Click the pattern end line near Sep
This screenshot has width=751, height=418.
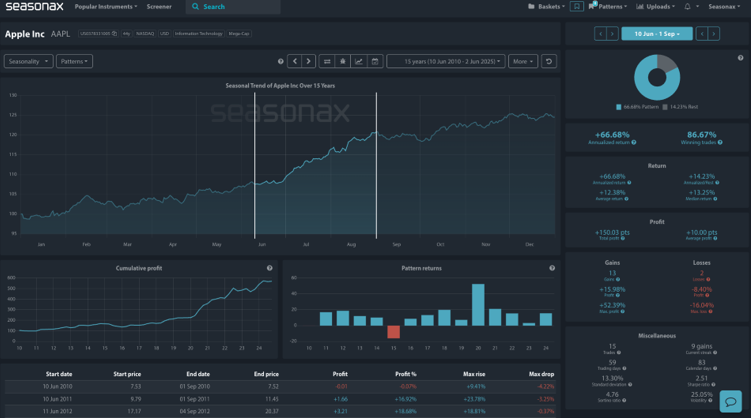tap(376, 165)
